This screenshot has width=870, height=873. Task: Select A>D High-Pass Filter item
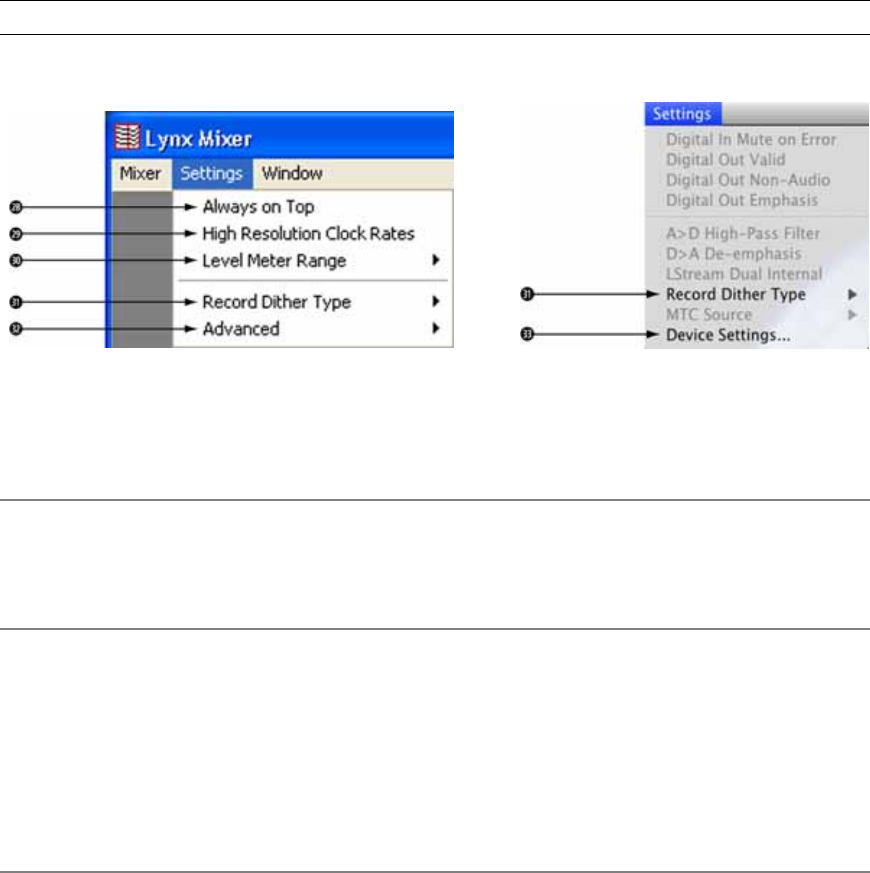pos(743,233)
